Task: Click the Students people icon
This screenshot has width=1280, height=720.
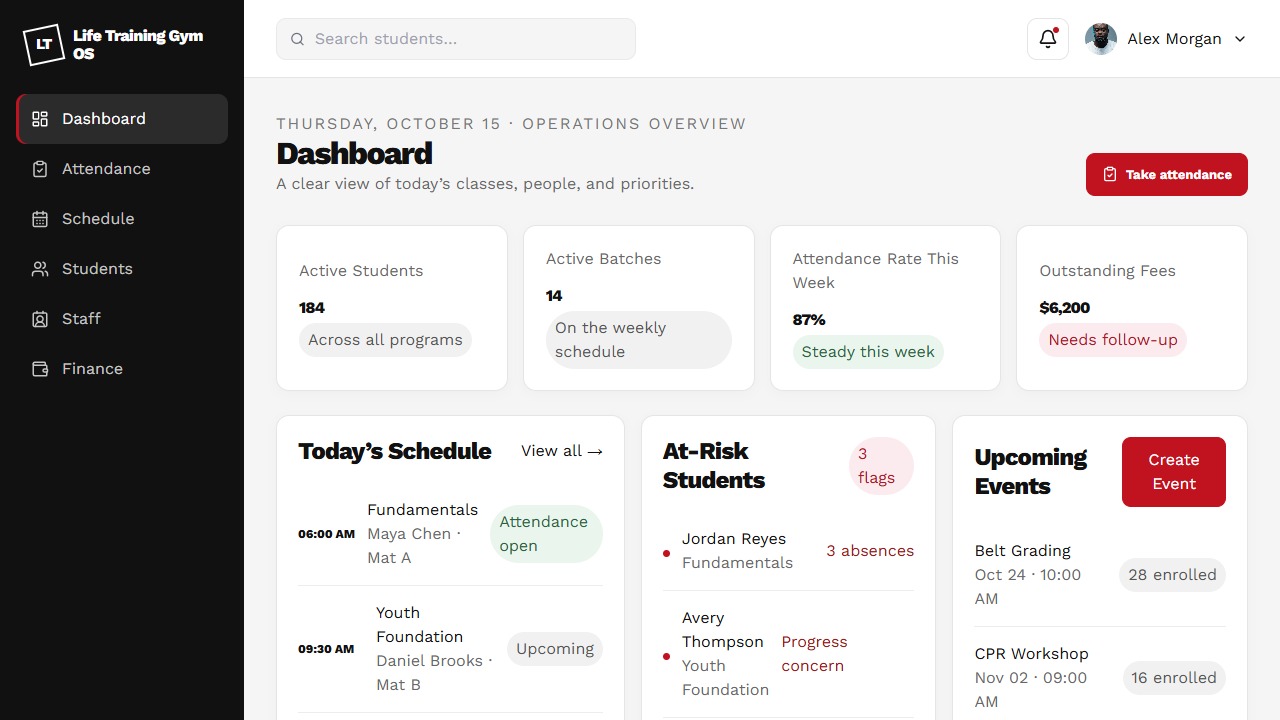Action: click(40, 269)
